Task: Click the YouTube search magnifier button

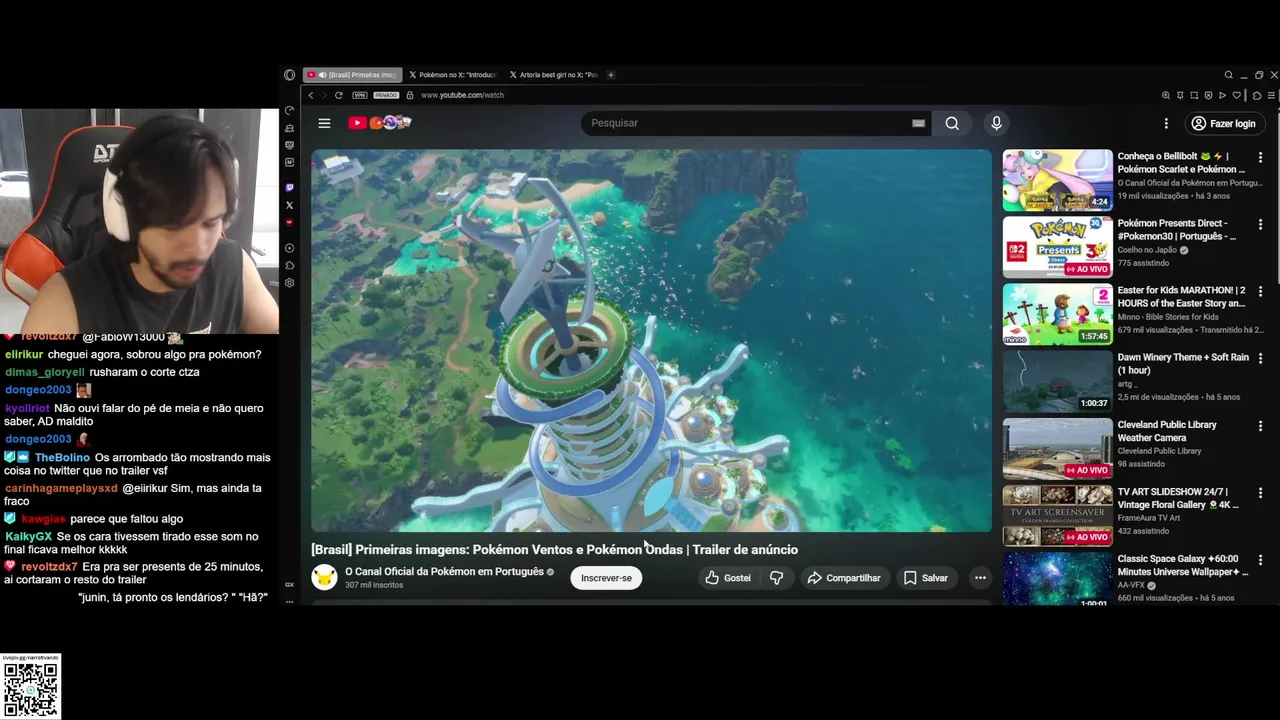Action: 952,123
